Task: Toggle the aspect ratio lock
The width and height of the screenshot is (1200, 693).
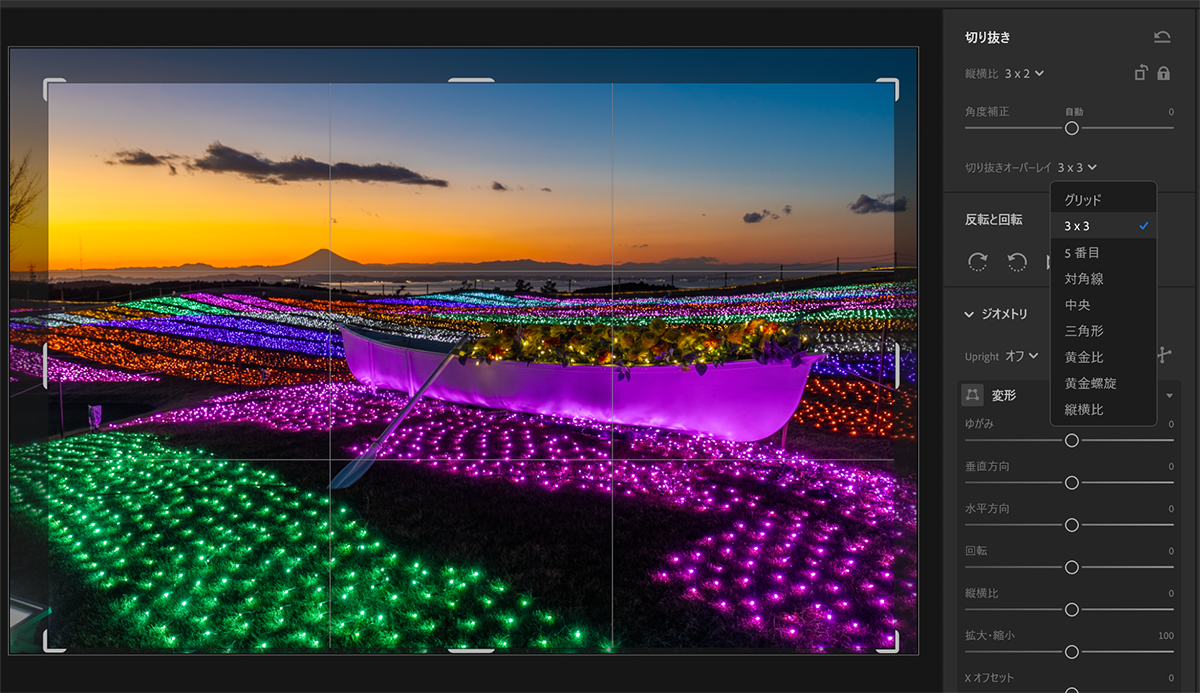Action: click(1164, 73)
